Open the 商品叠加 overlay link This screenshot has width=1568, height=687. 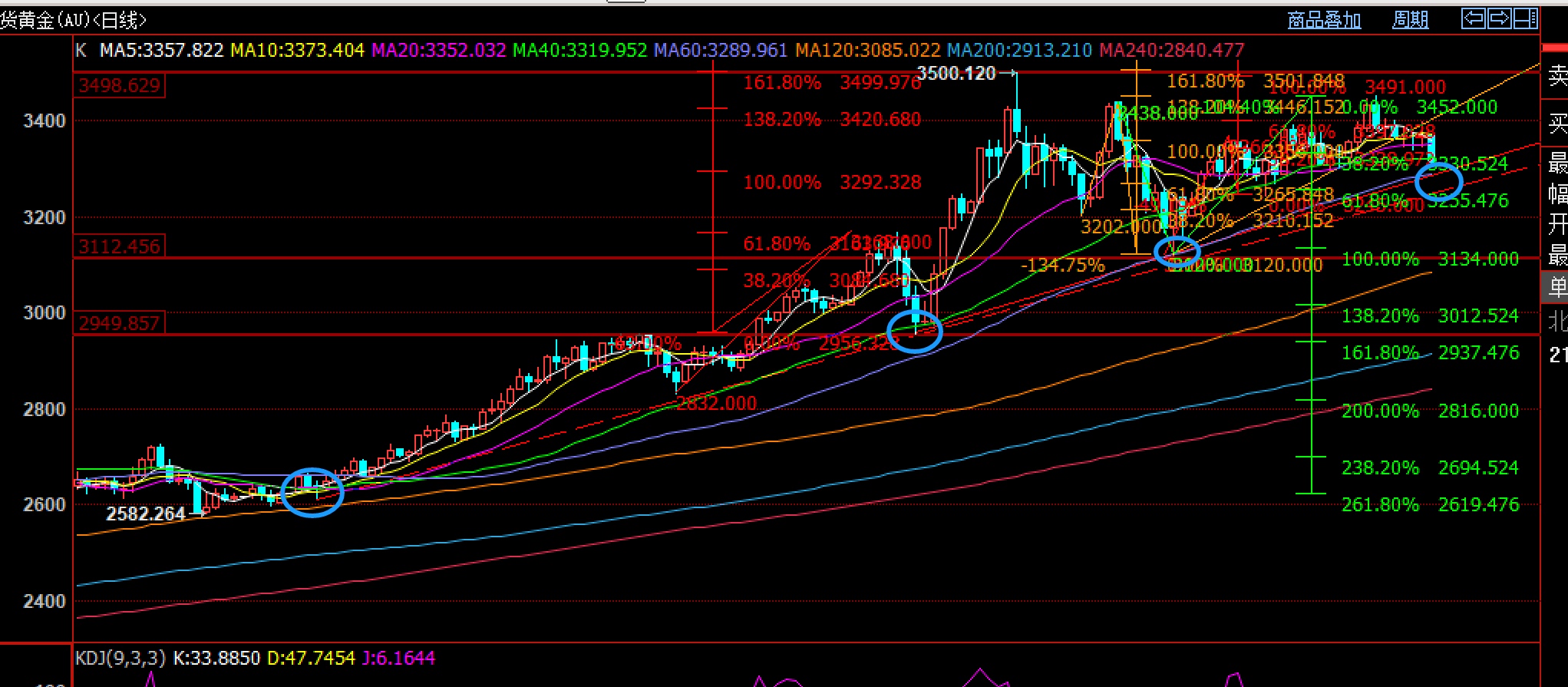pyautogui.click(x=1324, y=20)
